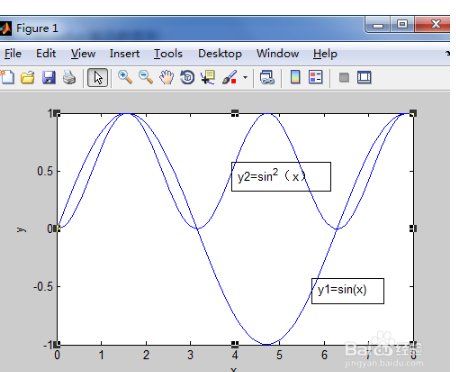Open the Tools menu
This screenshot has height=372, width=456.
(x=168, y=54)
